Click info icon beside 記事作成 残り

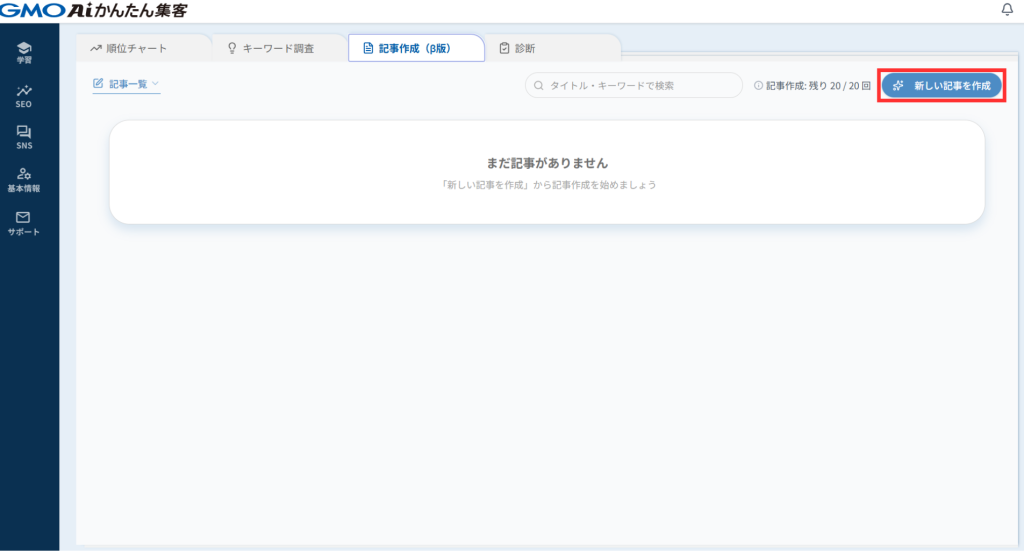[759, 86]
